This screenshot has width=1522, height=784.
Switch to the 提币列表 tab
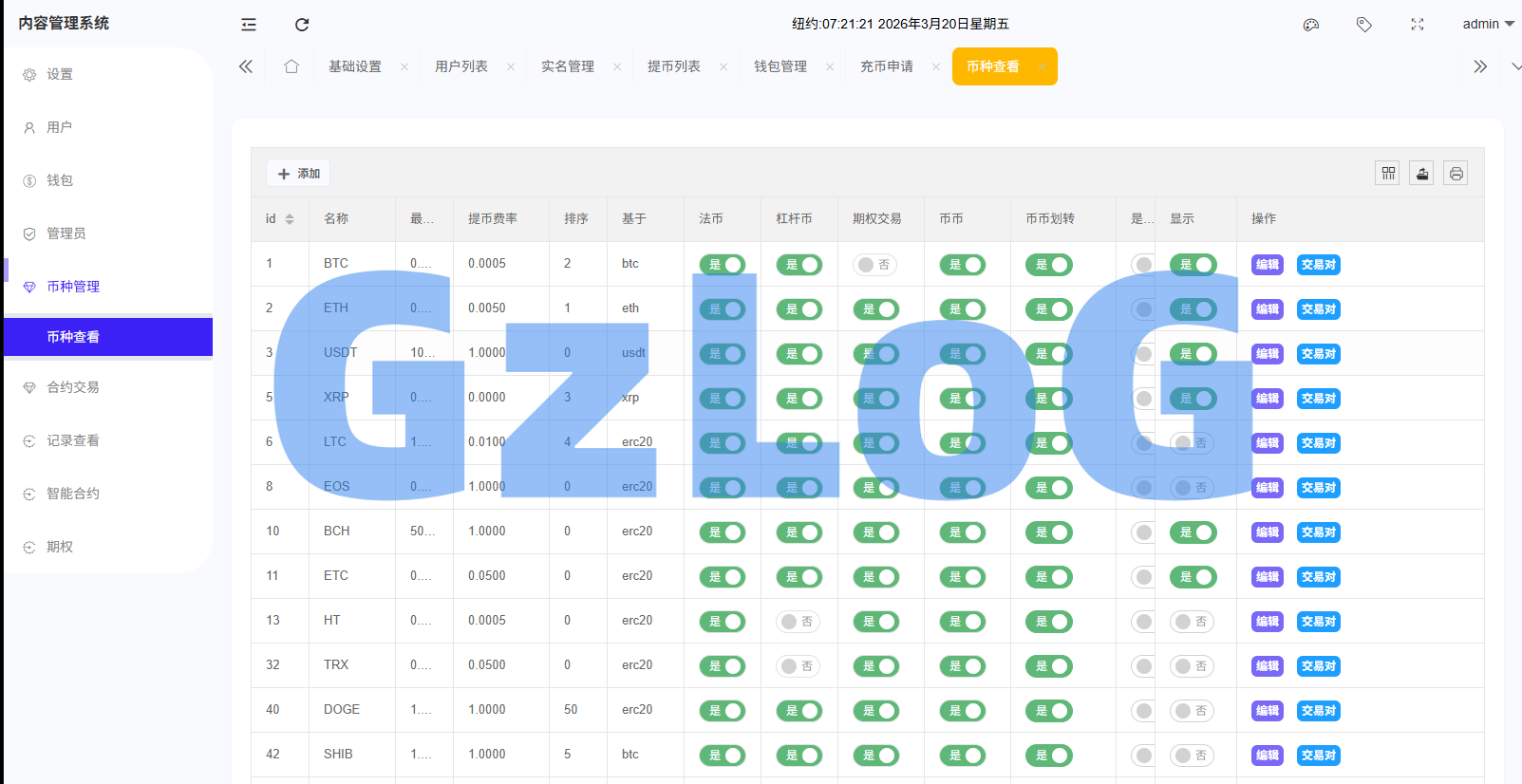pyautogui.click(x=674, y=66)
